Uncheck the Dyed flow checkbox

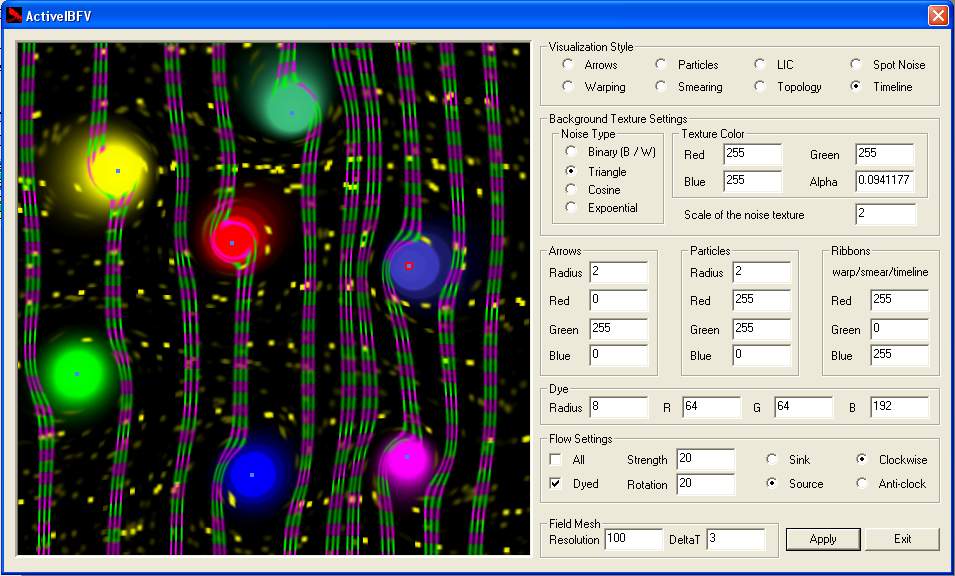556,484
